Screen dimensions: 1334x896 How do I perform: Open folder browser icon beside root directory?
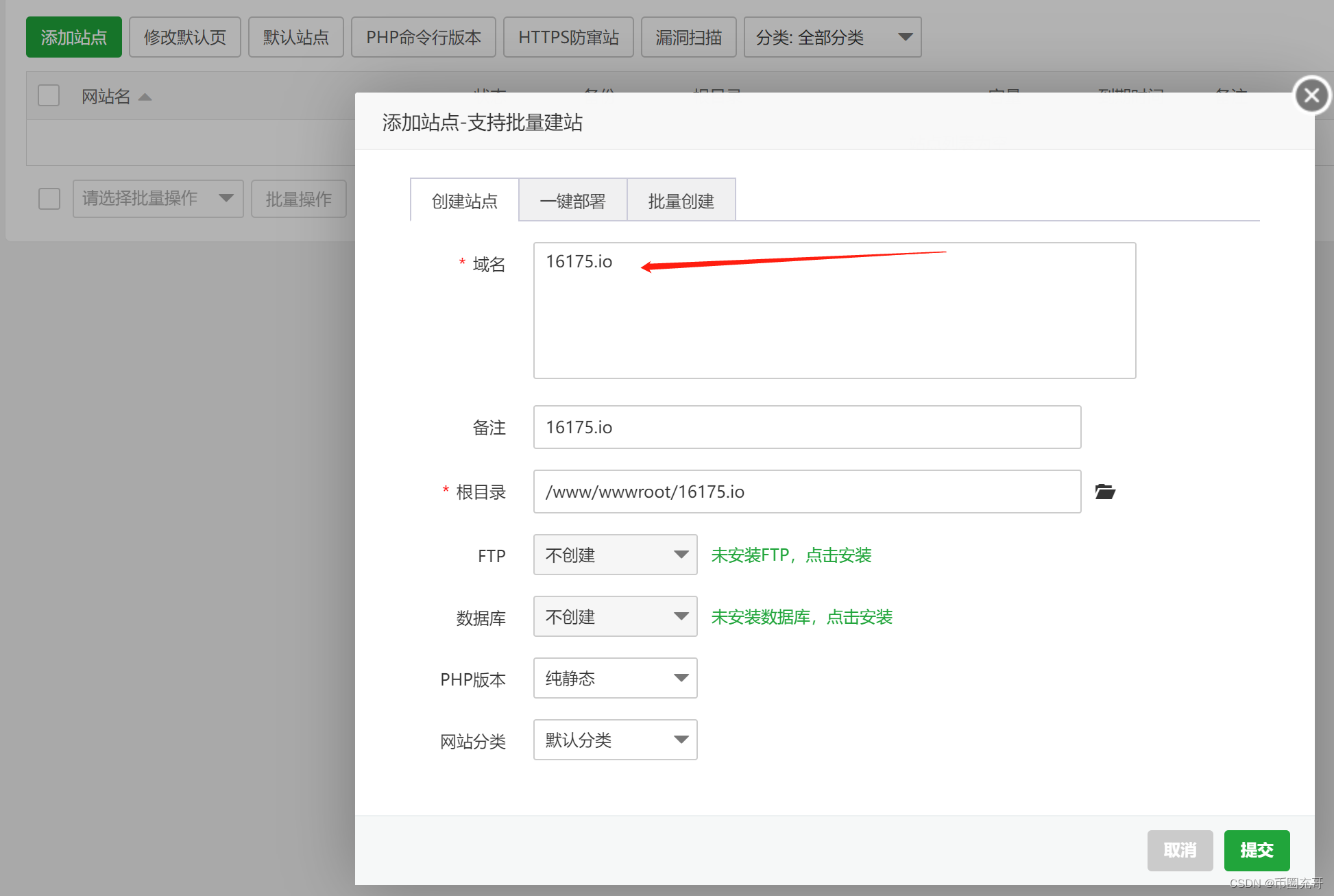coord(1104,492)
